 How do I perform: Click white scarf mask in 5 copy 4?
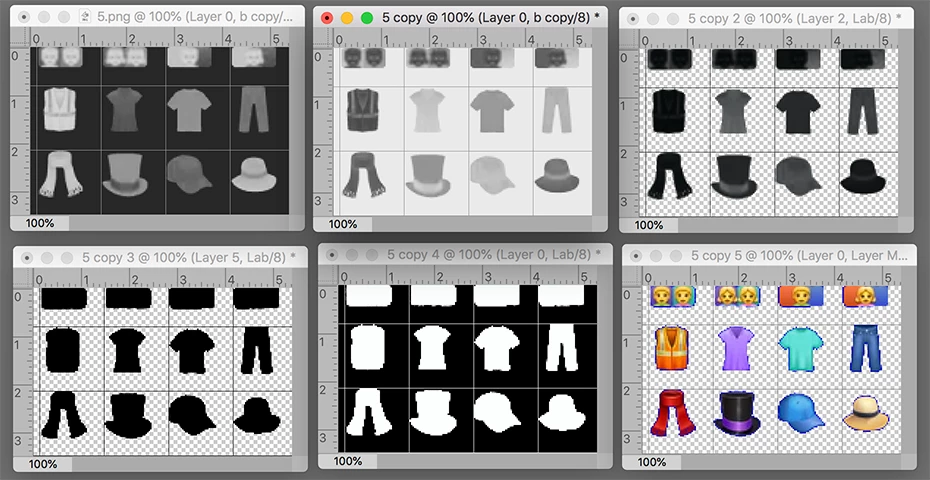(x=368, y=412)
